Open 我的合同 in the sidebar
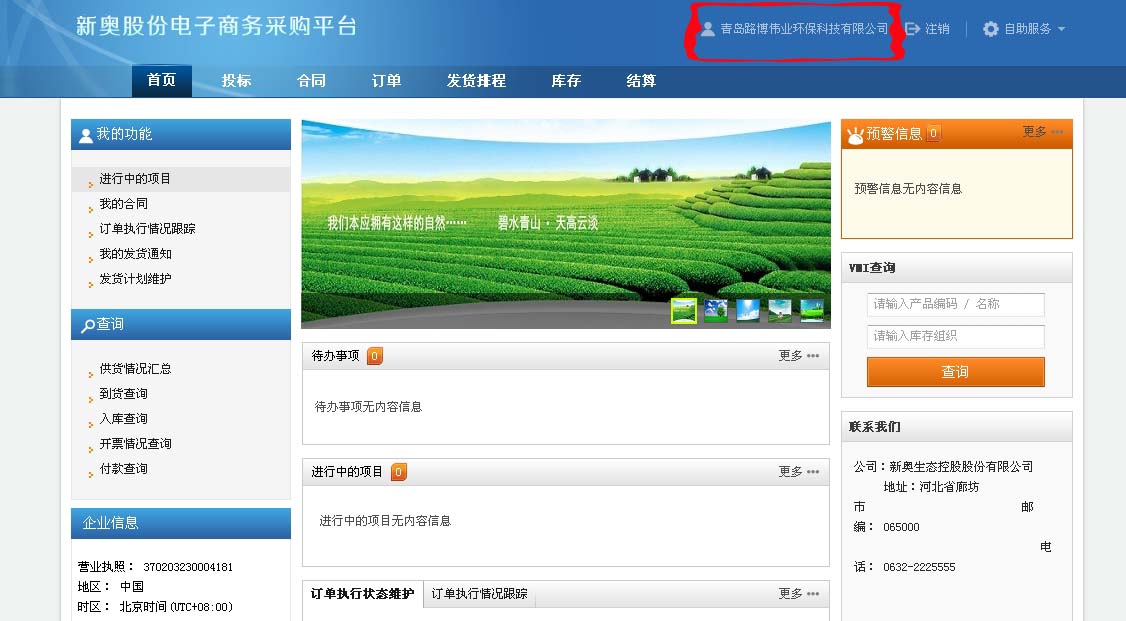Image resolution: width=1126 pixels, height=621 pixels. click(123, 204)
